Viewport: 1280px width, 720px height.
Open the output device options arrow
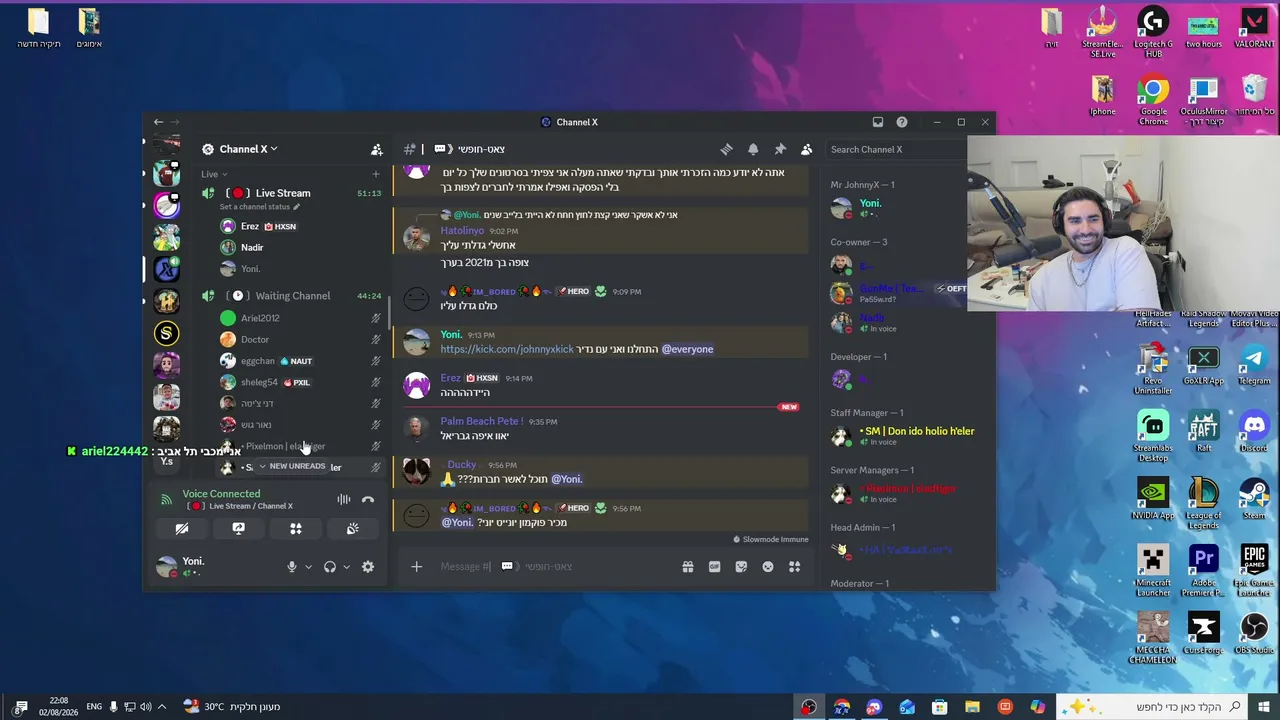point(347,567)
